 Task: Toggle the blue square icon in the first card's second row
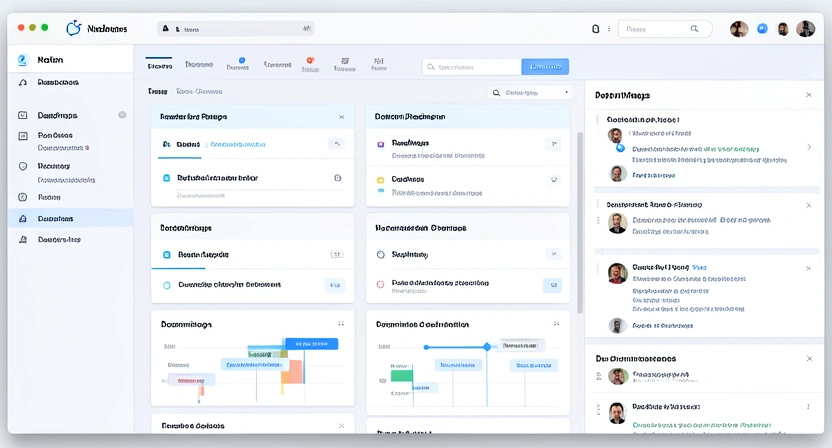tap(167, 178)
